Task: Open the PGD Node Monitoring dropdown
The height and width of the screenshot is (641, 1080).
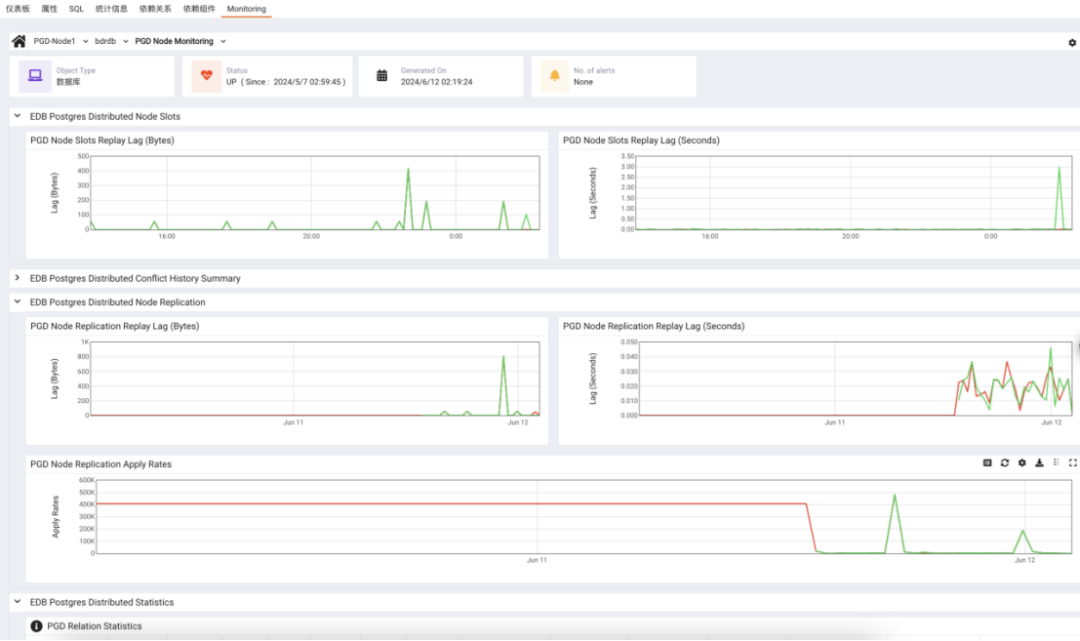Action: pyautogui.click(x=223, y=41)
